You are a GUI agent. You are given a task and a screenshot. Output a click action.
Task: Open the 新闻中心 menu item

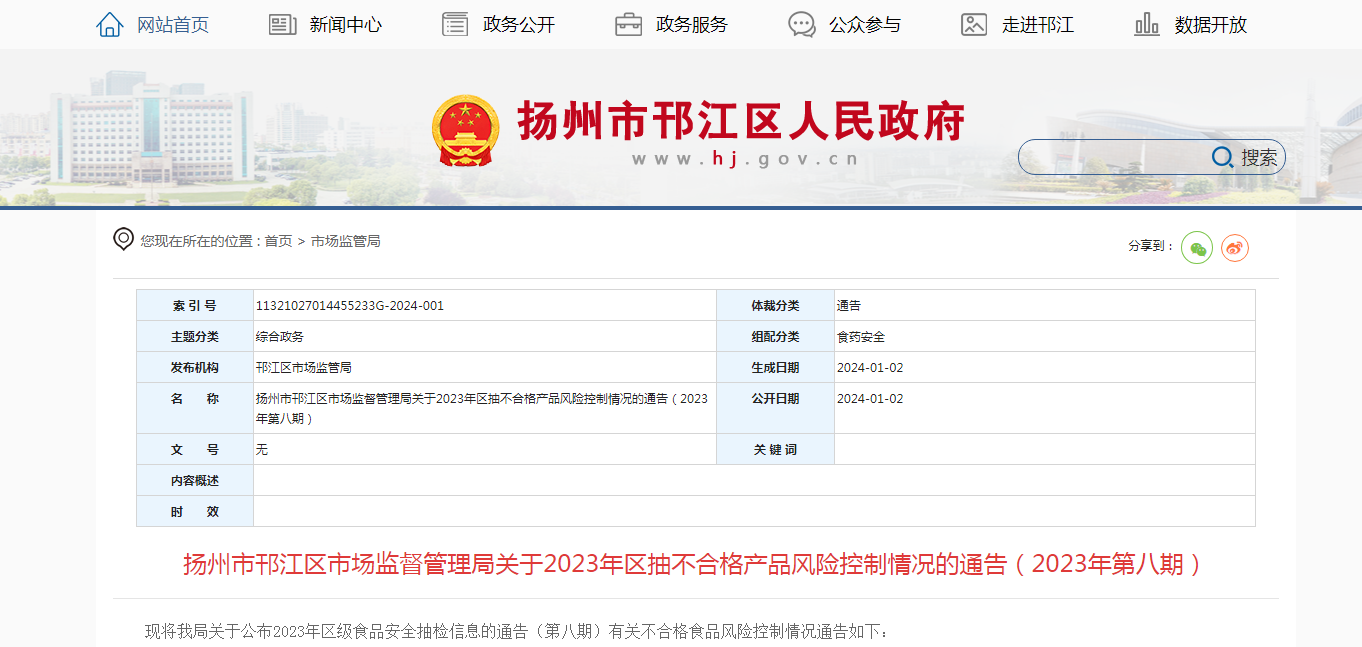tap(345, 25)
